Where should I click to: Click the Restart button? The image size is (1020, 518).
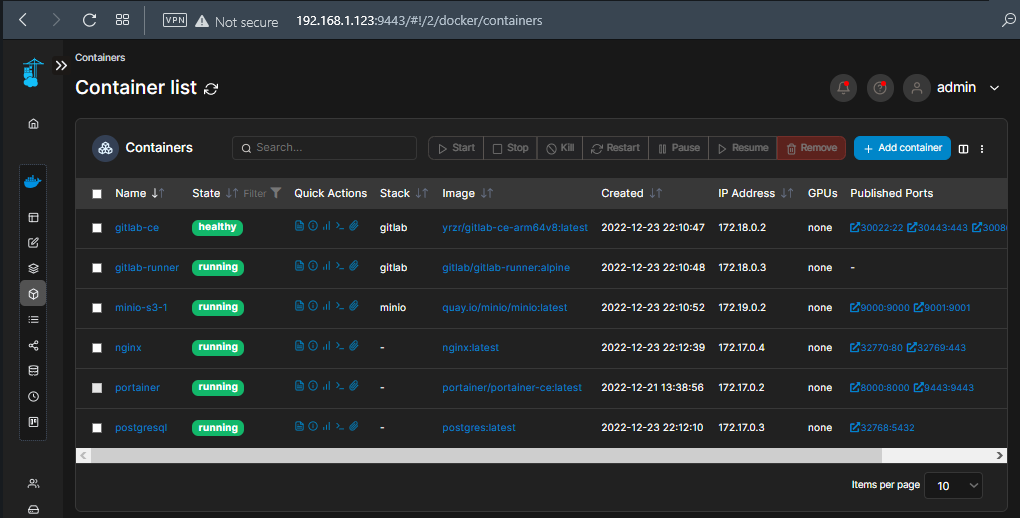615,148
